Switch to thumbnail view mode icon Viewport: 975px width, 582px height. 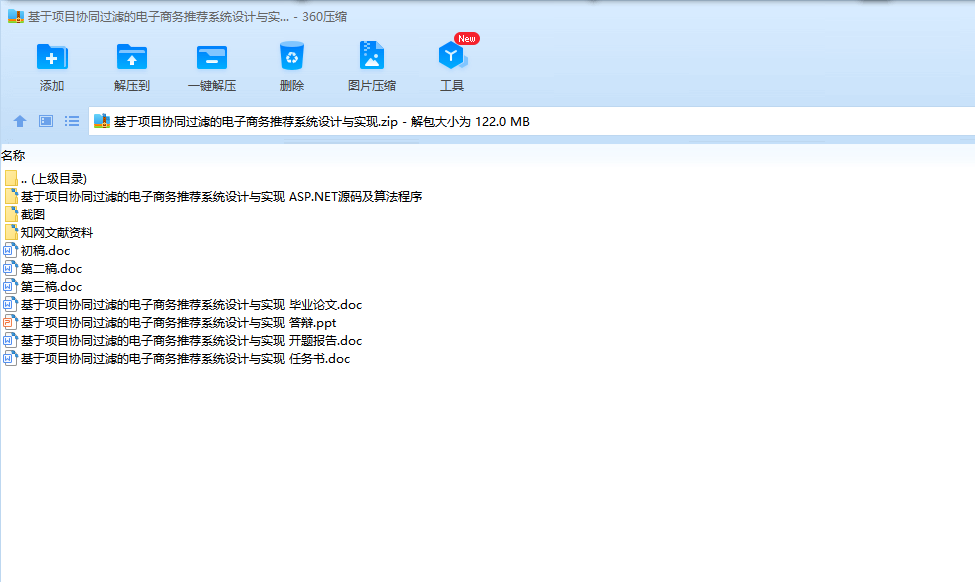point(46,121)
